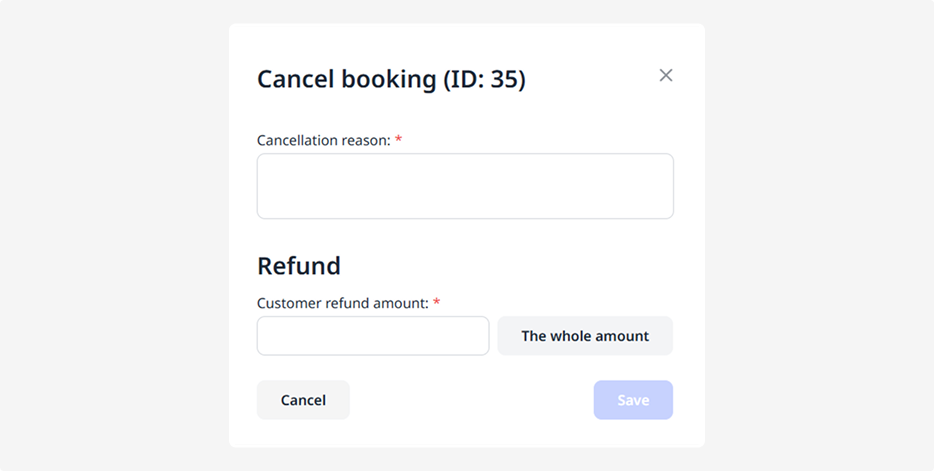Click the Cancellation reason label

(x=323, y=140)
